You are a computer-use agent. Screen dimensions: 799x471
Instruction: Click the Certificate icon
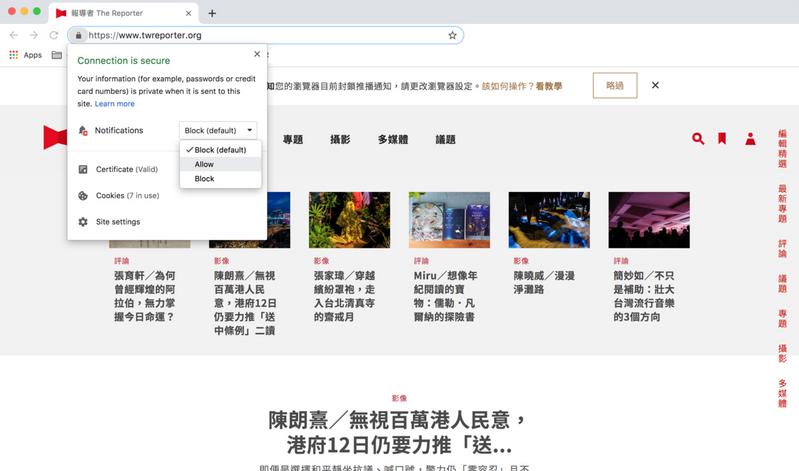[83, 169]
